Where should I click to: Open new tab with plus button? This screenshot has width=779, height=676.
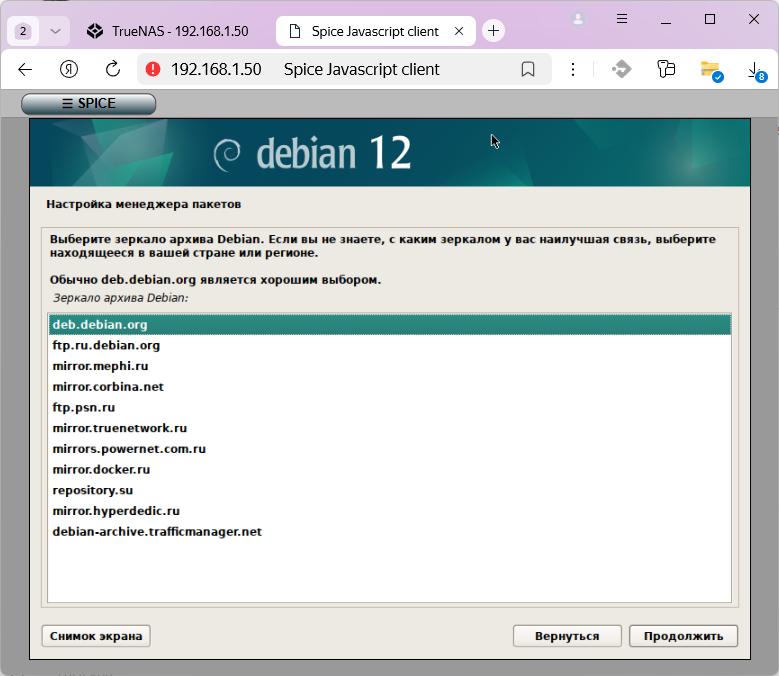(x=493, y=31)
